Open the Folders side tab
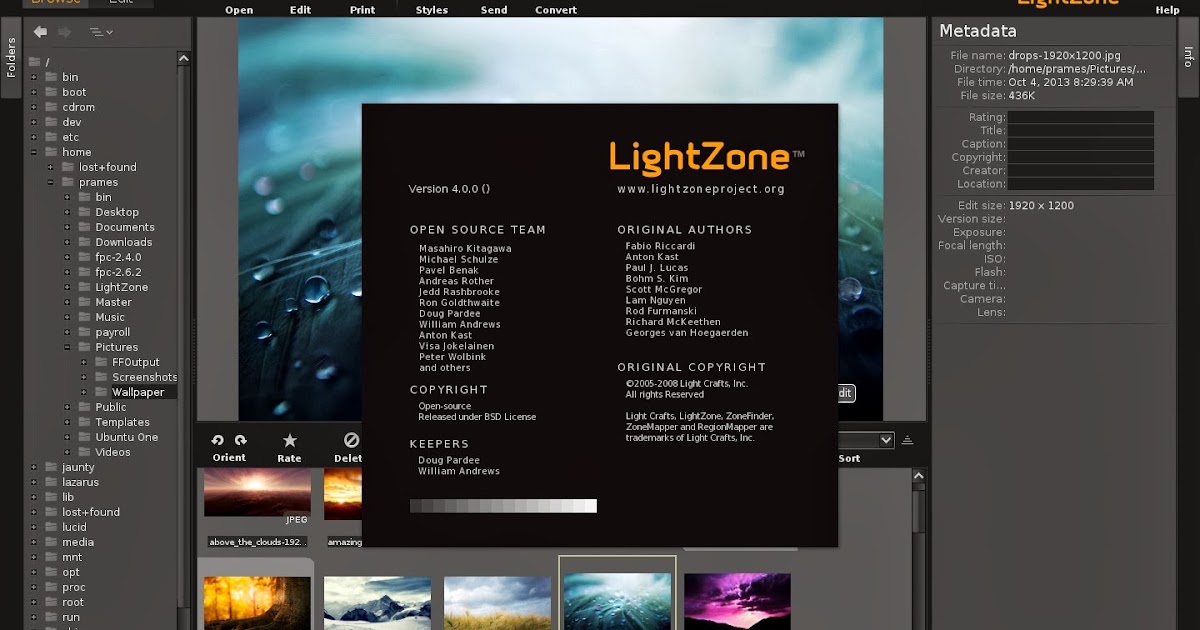This screenshot has height=630, width=1200. [11, 58]
